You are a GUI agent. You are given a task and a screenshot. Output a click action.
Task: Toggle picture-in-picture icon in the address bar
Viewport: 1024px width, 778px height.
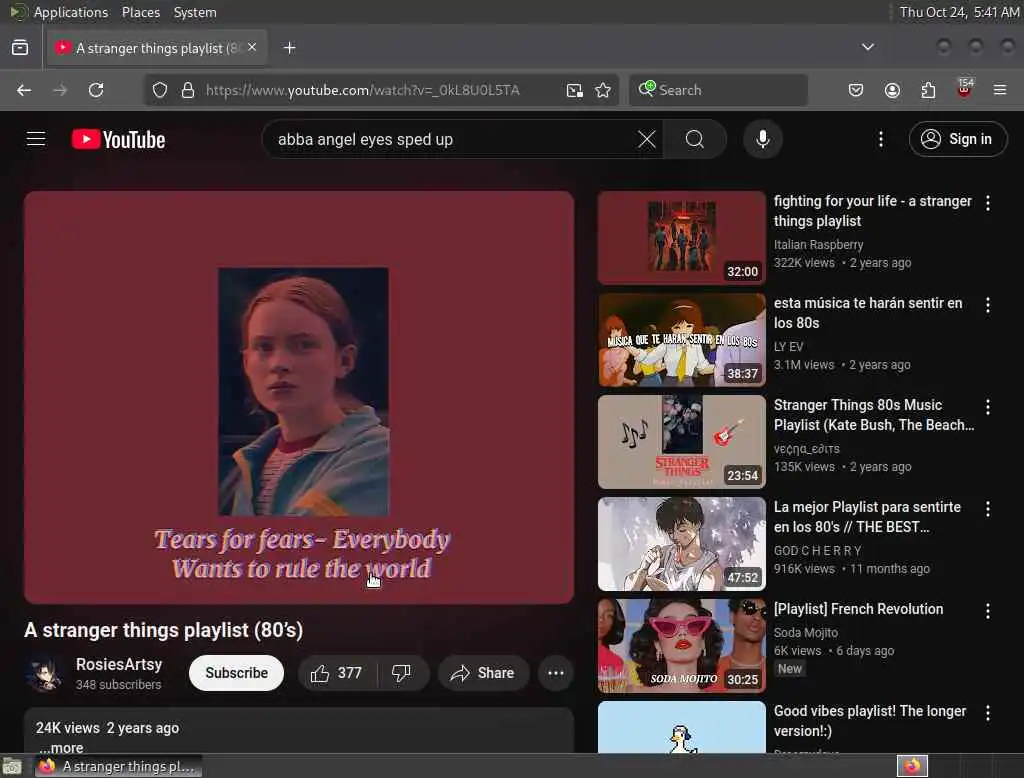tap(575, 90)
